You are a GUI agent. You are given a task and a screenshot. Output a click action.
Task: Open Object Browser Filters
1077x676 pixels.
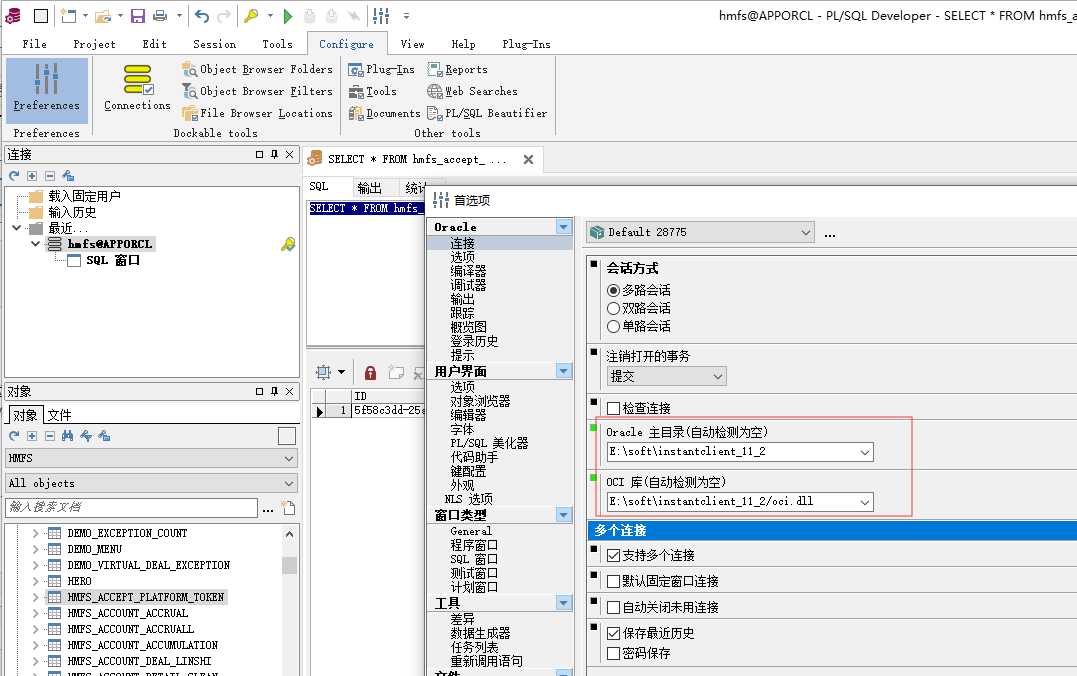click(257, 91)
